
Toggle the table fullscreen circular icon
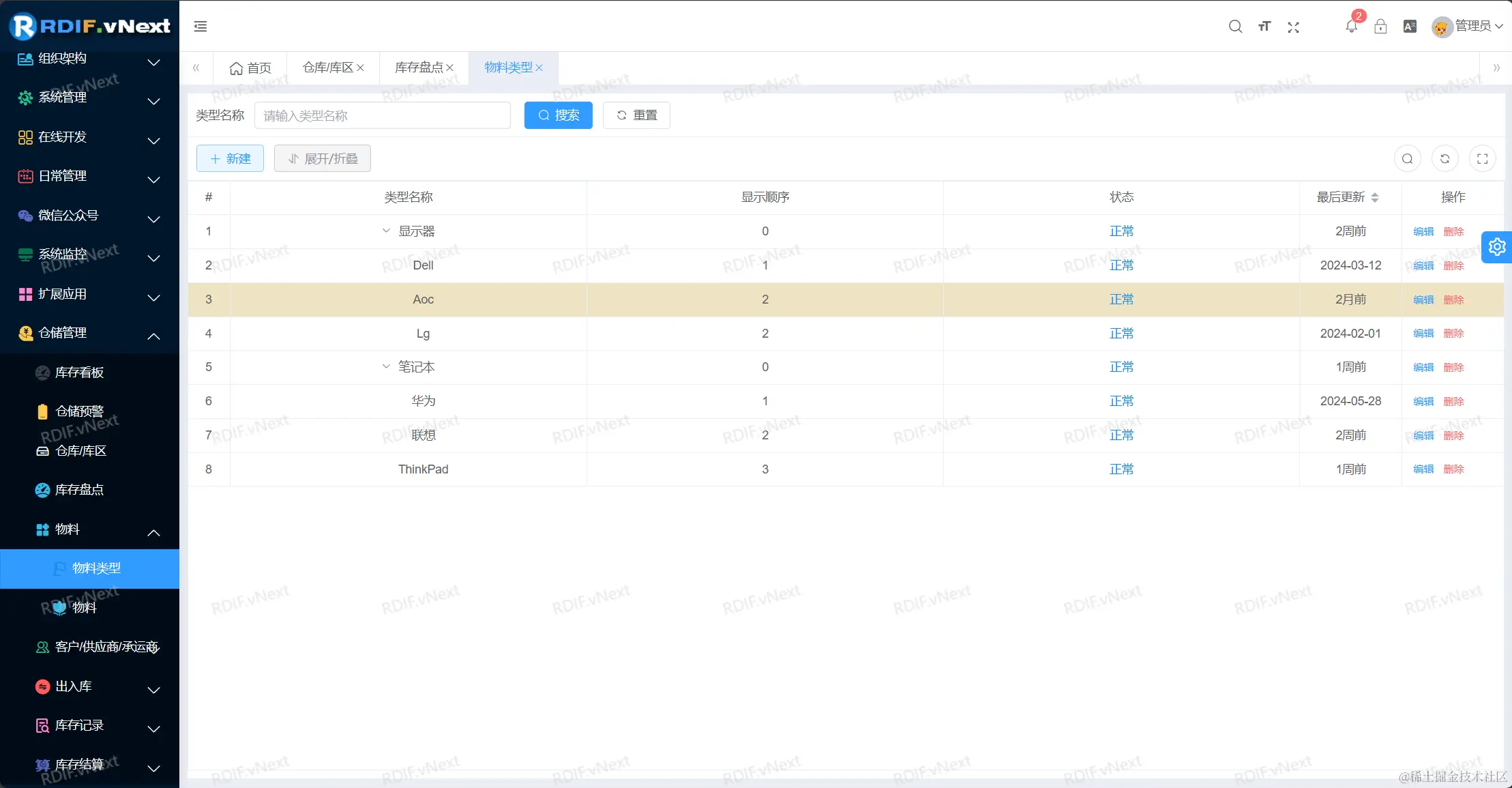(x=1482, y=159)
